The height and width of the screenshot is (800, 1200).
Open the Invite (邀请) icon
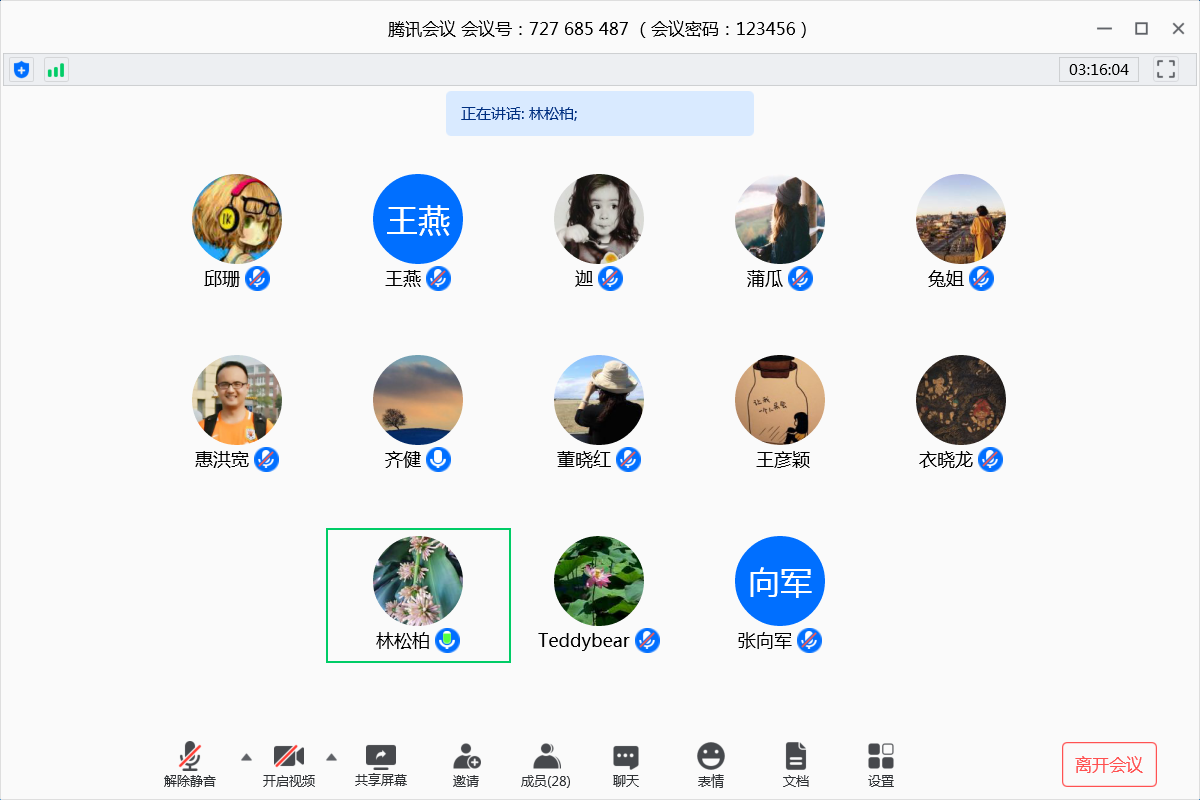coord(466,765)
